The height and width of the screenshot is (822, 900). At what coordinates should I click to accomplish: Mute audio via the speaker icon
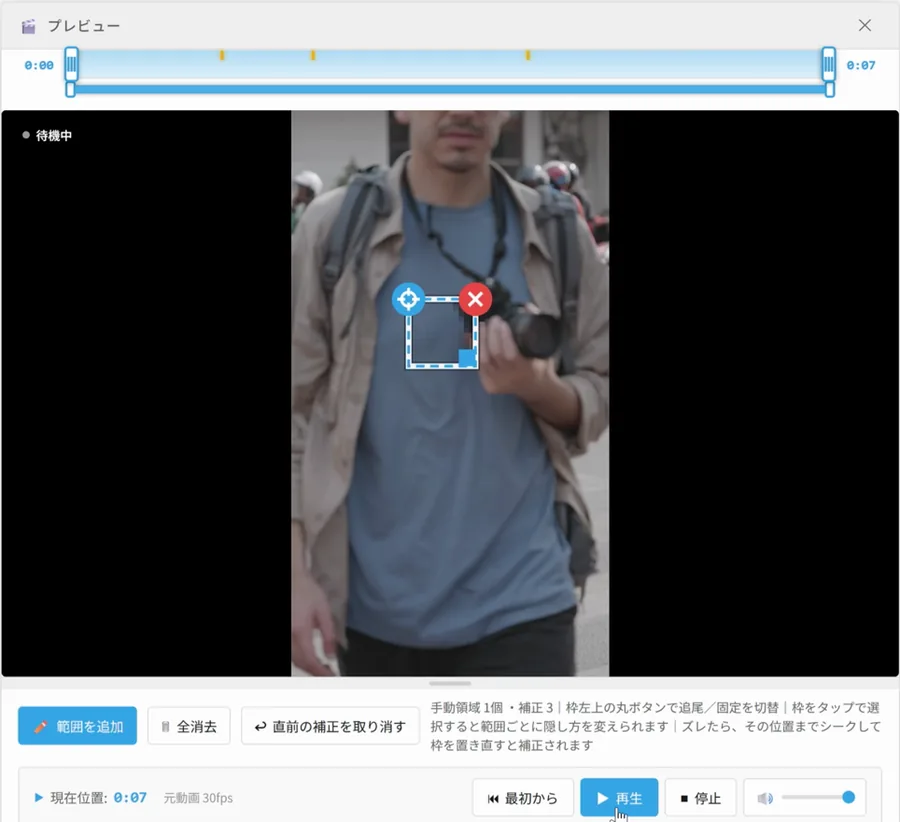765,798
